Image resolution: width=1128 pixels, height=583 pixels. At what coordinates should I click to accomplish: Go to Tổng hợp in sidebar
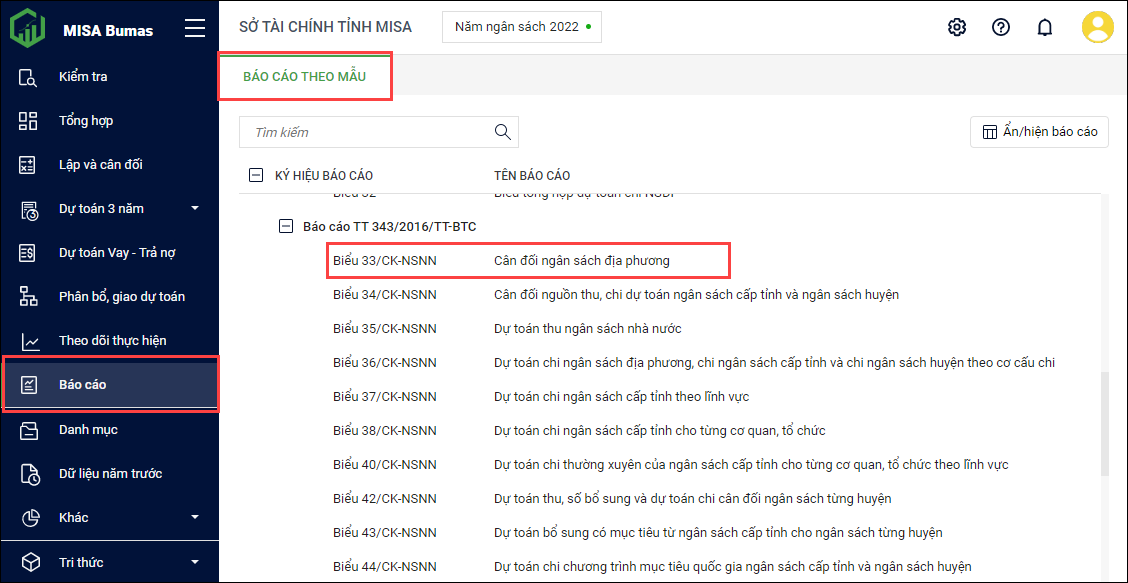pyautogui.click(x=85, y=121)
